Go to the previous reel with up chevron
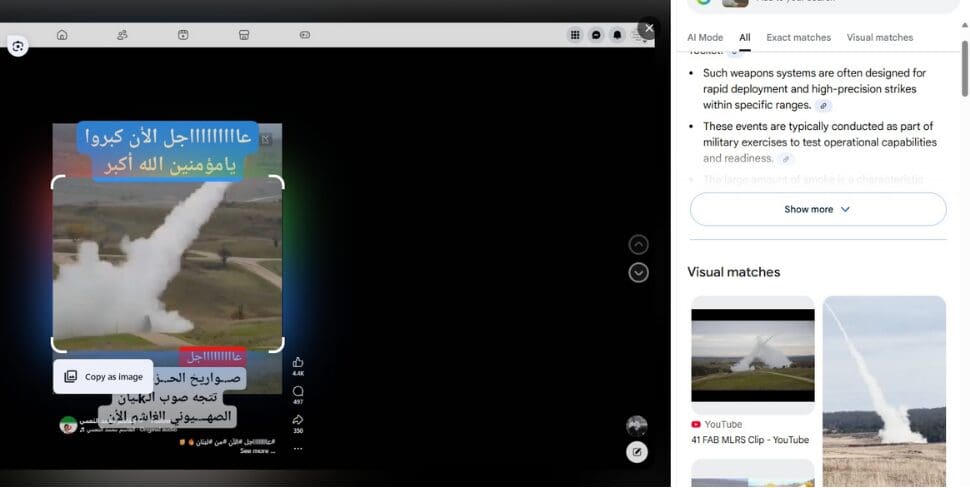The image size is (970, 488). point(639,245)
